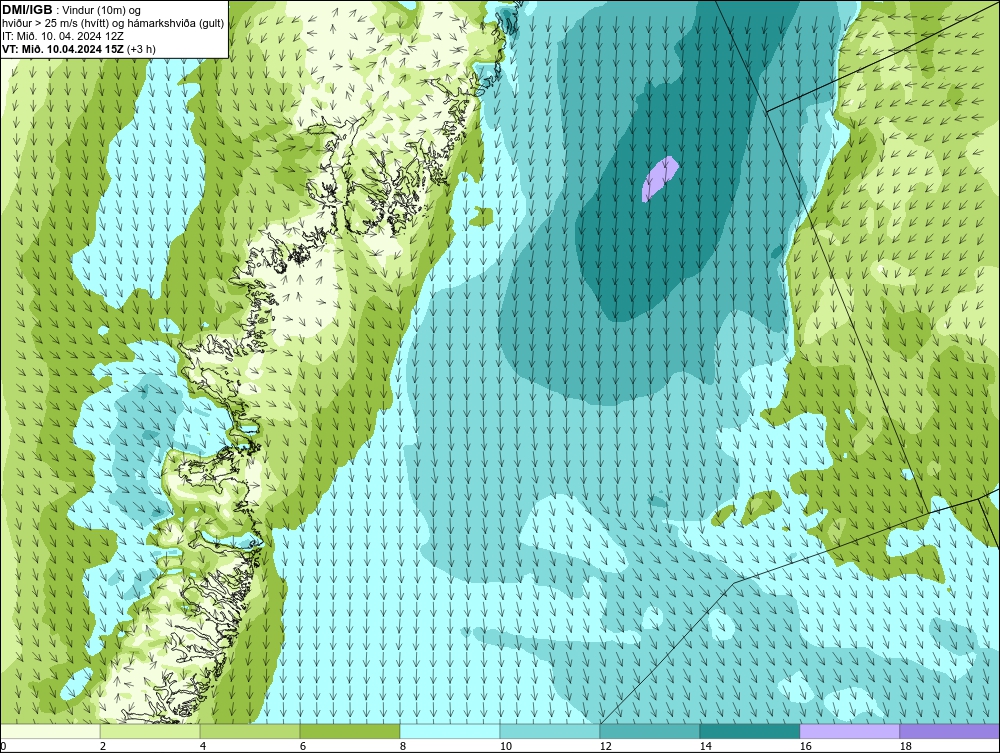Click the legend scale label "6"
Screen dimensions: 1000x753
[303, 746]
